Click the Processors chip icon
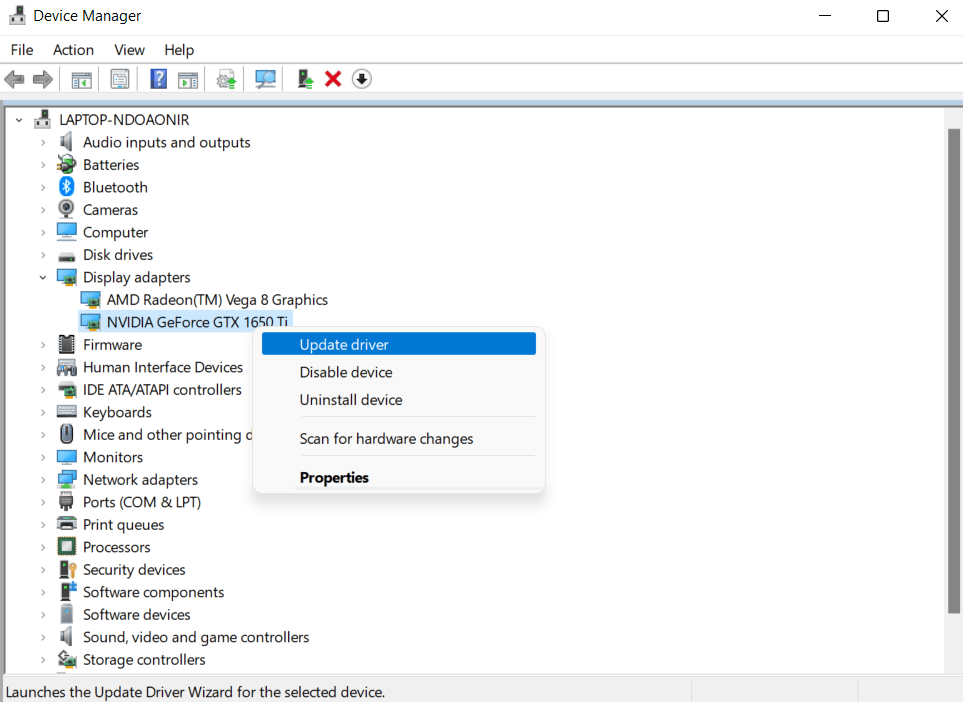 tap(66, 547)
